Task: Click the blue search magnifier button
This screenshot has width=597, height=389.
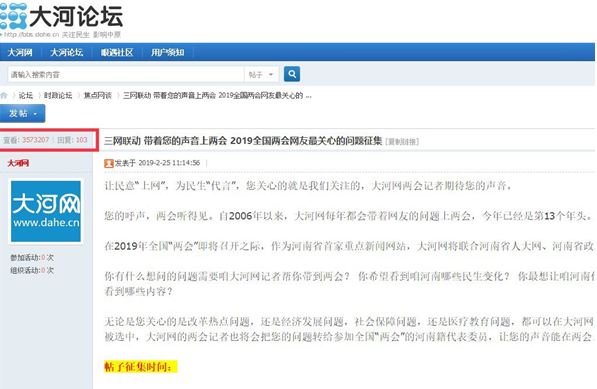Action: click(292, 74)
